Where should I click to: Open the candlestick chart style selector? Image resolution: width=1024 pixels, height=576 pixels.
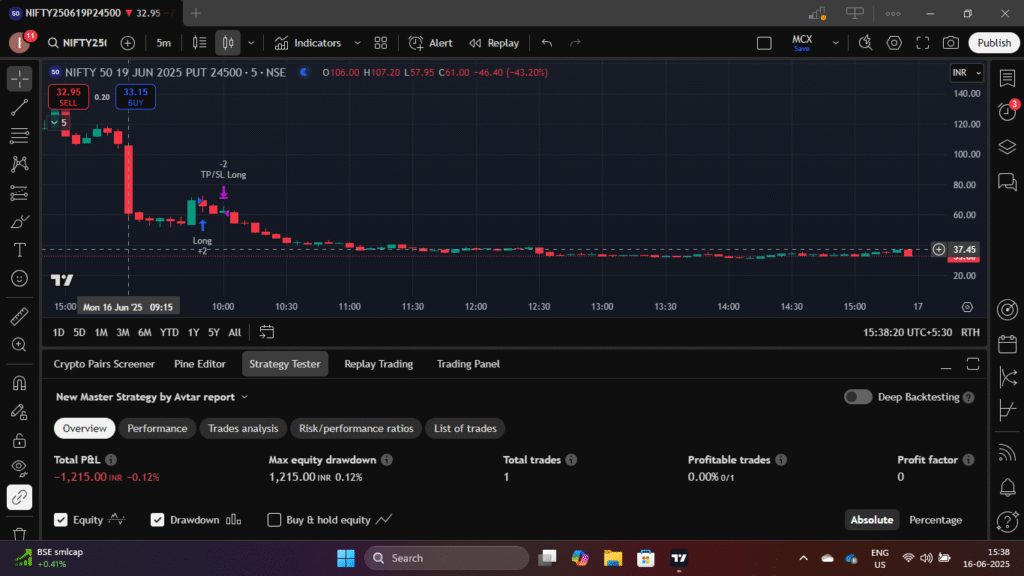coord(228,43)
